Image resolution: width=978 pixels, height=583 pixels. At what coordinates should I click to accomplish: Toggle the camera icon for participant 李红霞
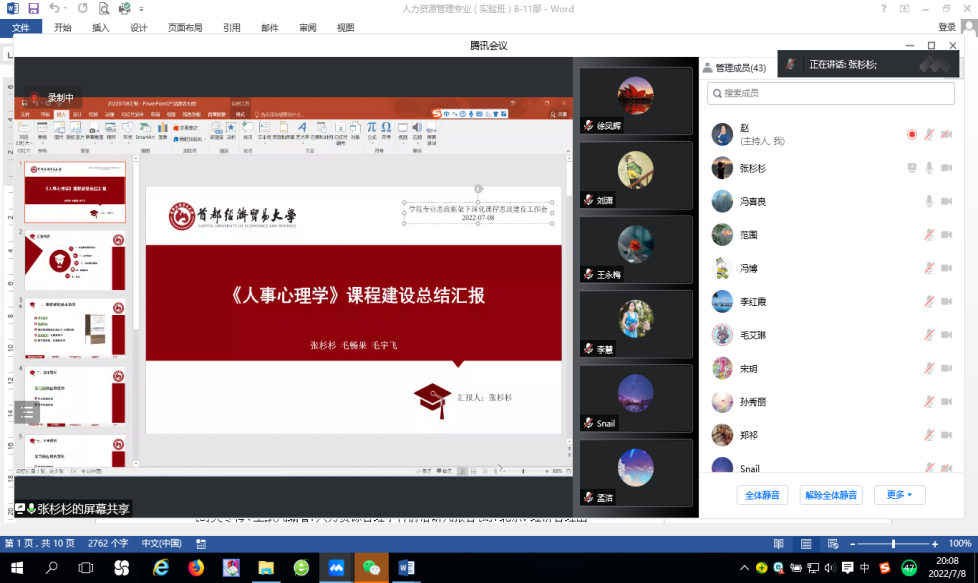point(946,302)
